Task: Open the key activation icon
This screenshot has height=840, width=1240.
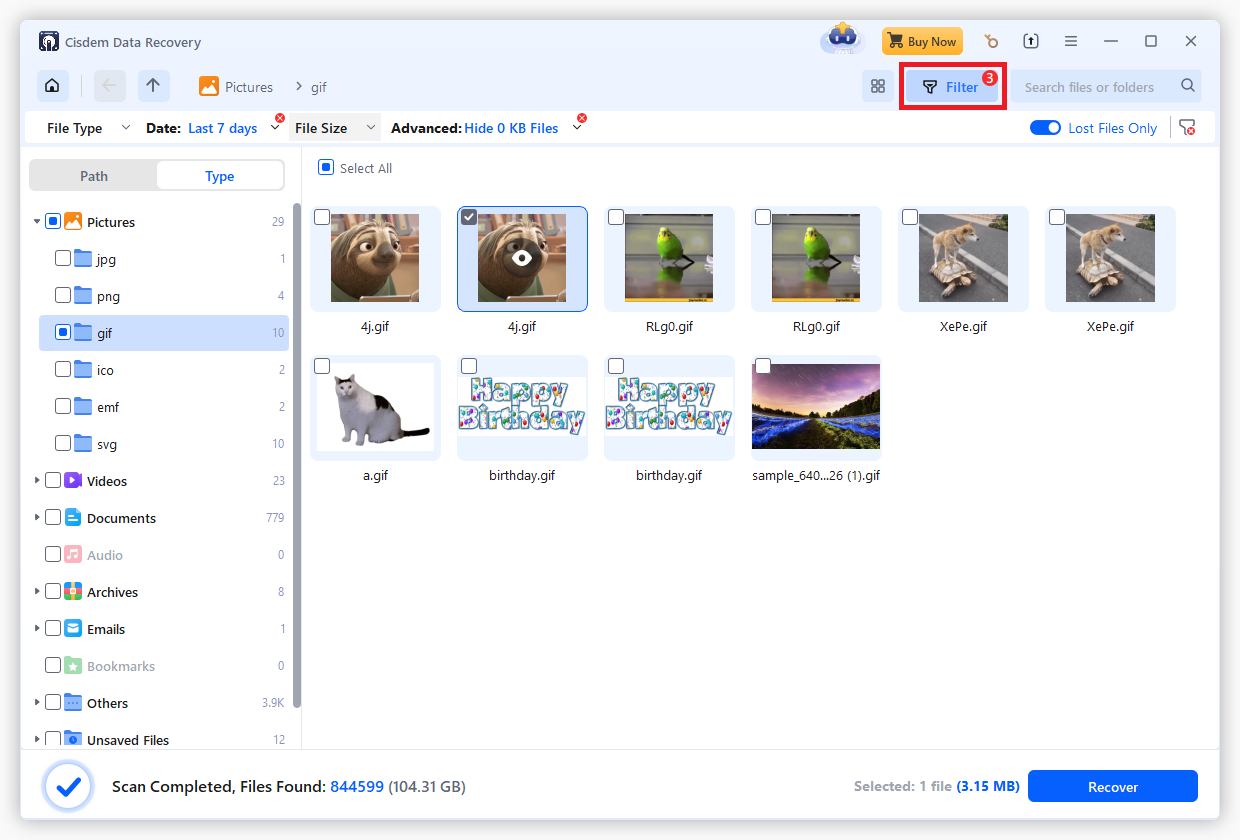Action: tap(990, 41)
